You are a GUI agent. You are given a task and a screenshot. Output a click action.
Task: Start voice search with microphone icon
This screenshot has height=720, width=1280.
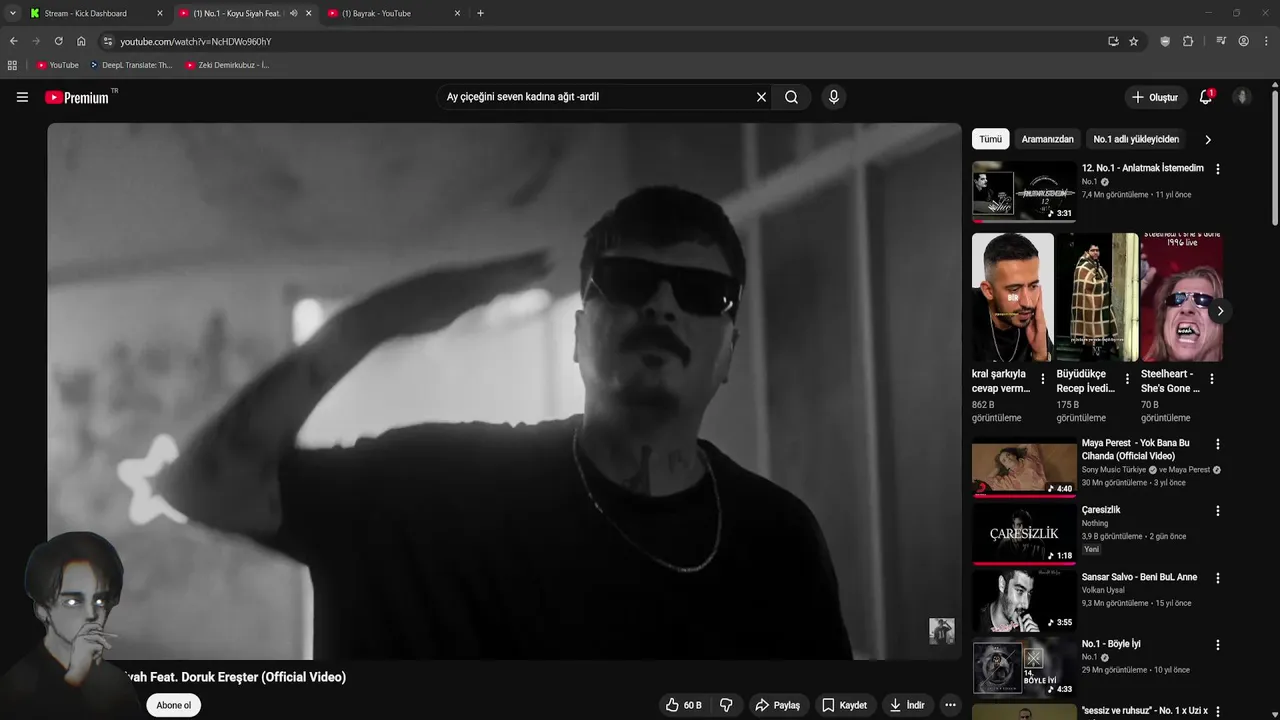[x=833, y=97]
